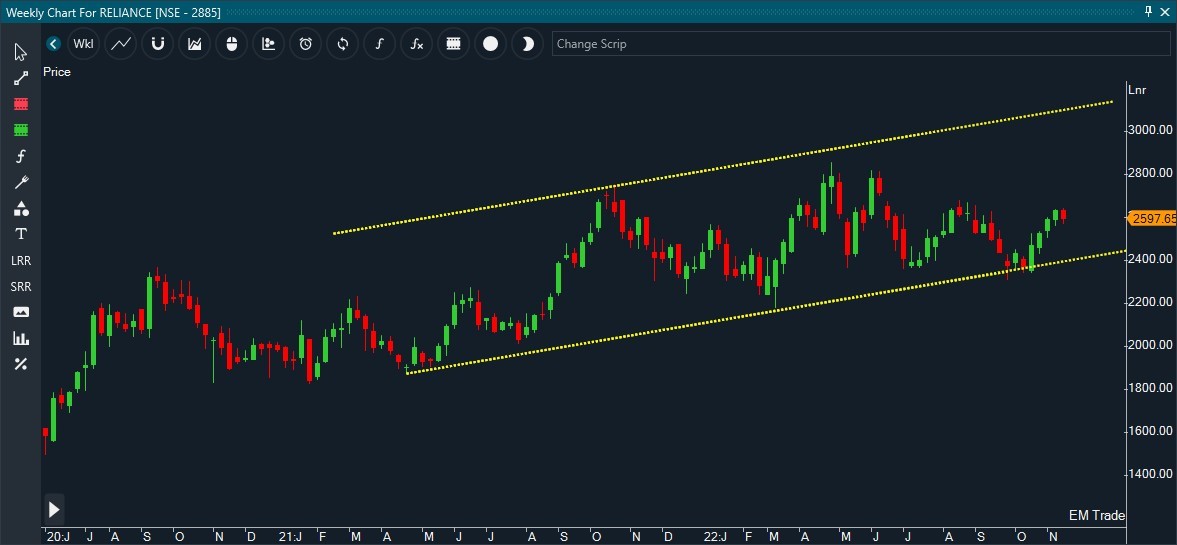Click the 22:J time axis marker

(x=716, y=537)
